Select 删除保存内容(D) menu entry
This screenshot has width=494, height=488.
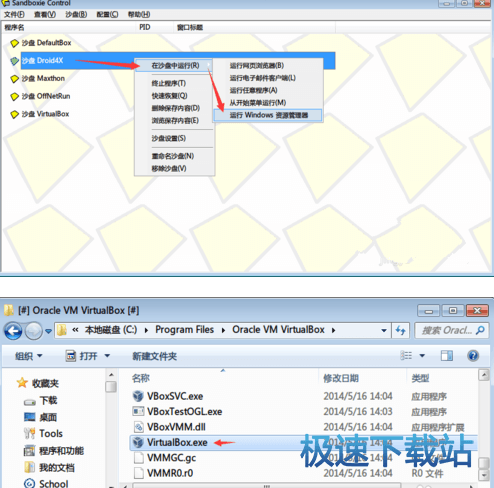tap(175, 108)
